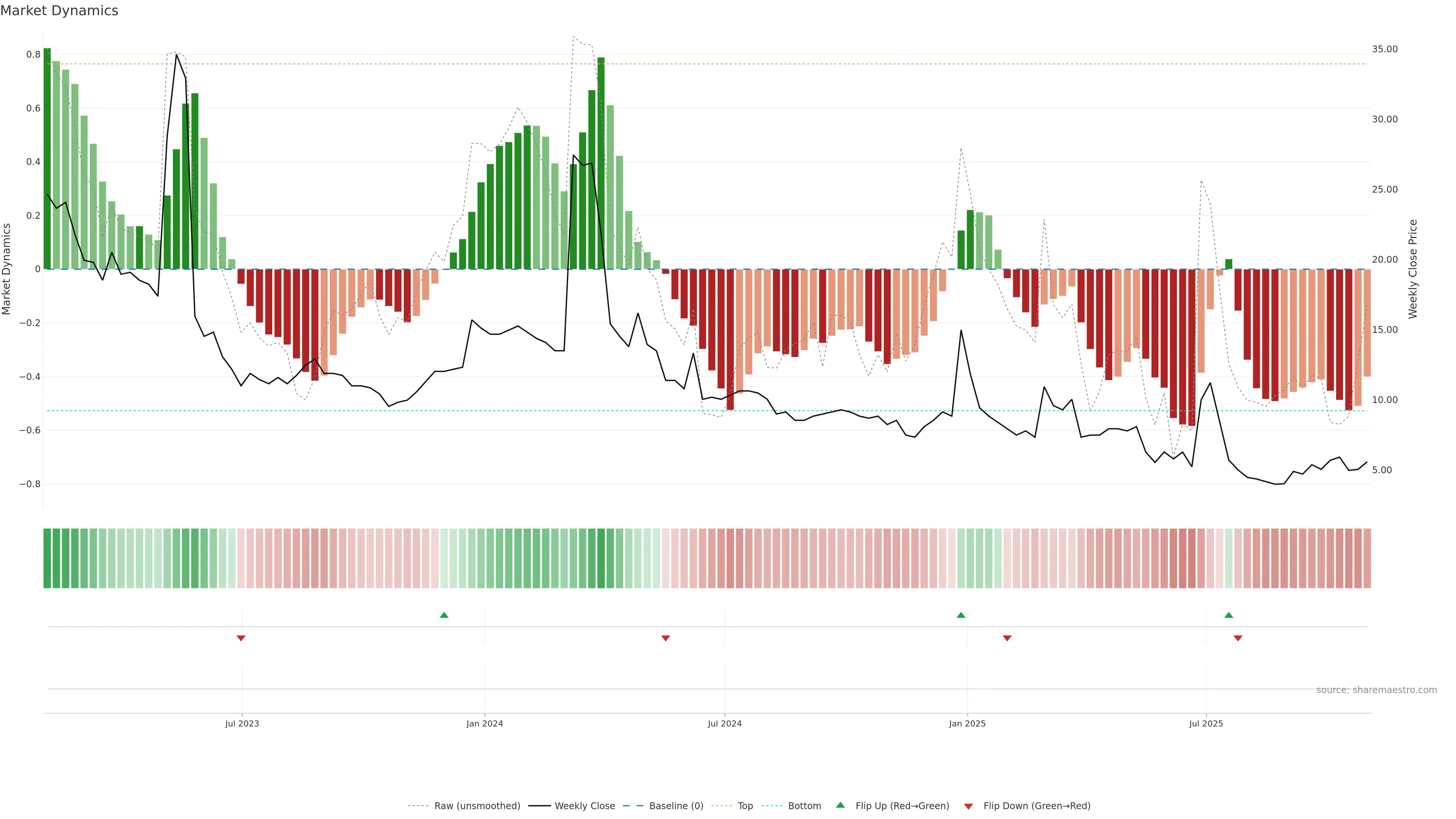Click the Market Dynamics chart title
Screen dimensions: 1456x819
tap(60, 11)
